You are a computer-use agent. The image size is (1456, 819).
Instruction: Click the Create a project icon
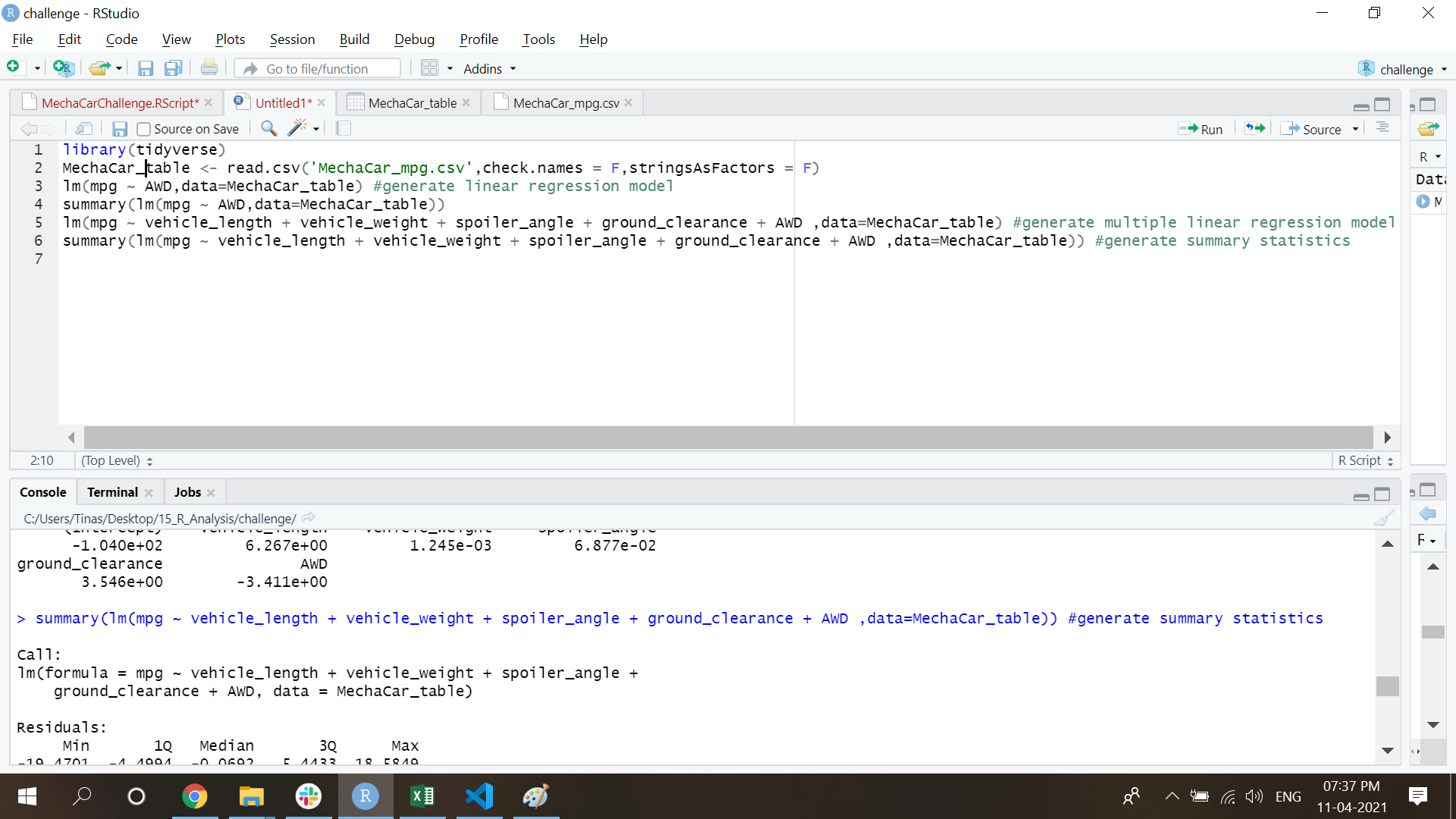pos(64,68)
